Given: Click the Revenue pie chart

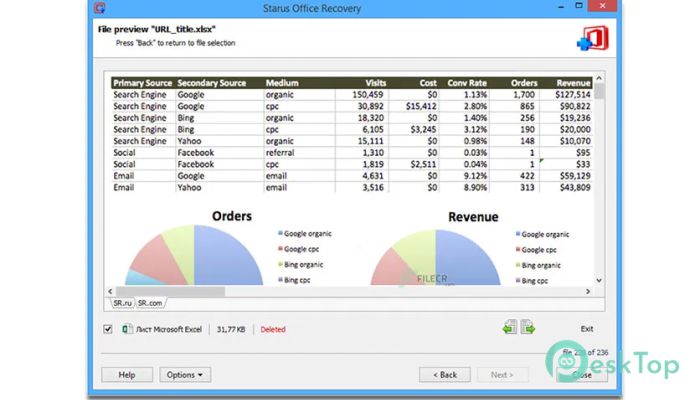Looking at the screenshot, I should tap(435, 258).
